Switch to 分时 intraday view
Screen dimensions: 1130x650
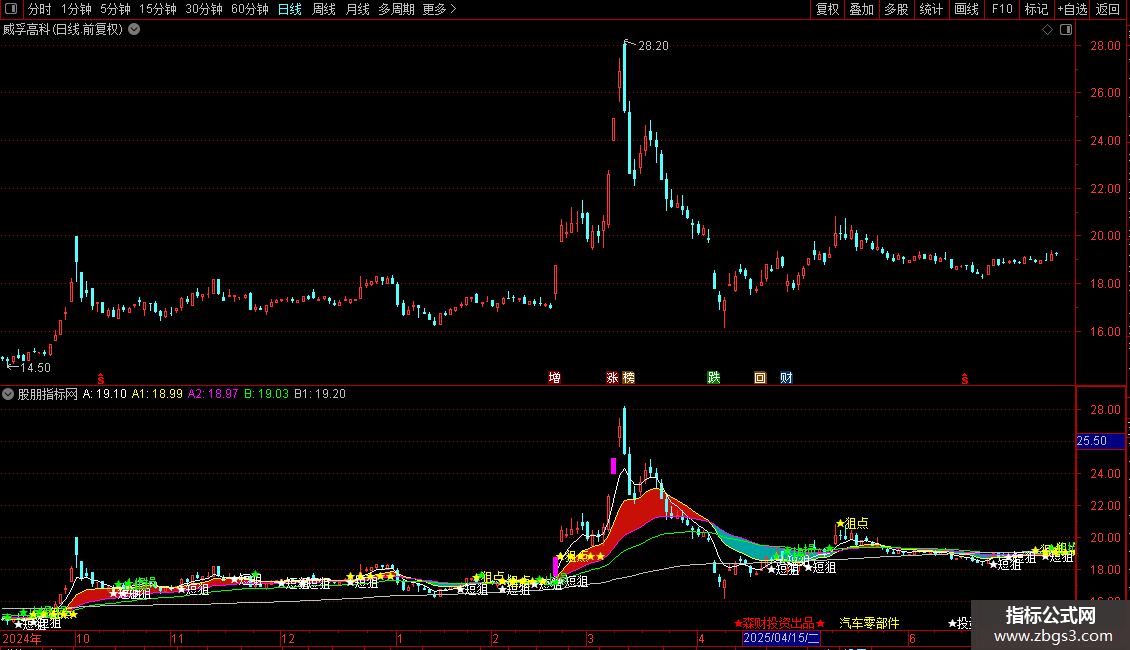click(40, 9)
